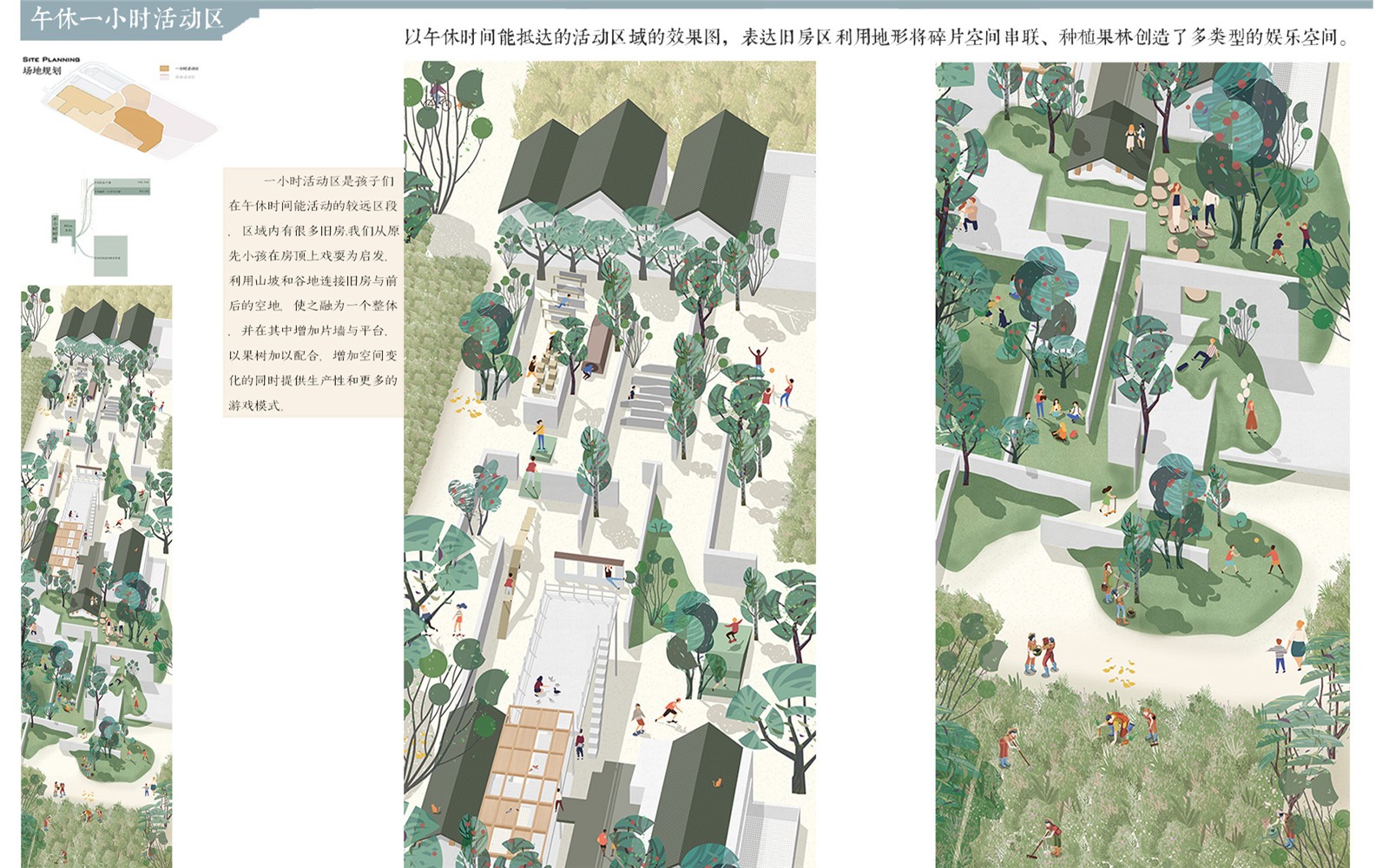The width and height of the screenshot is (1389, 868).
Task: Click the wooden grid pergola structure
Action: tap(529, 762)
